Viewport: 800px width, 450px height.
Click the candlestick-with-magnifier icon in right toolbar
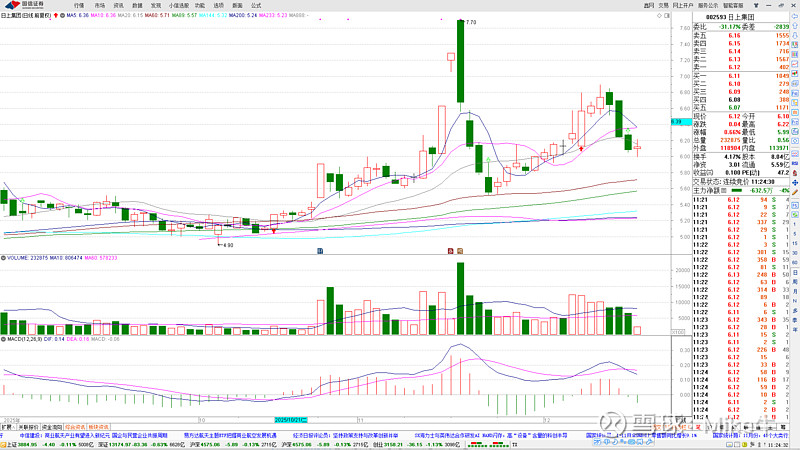[795, 45]
